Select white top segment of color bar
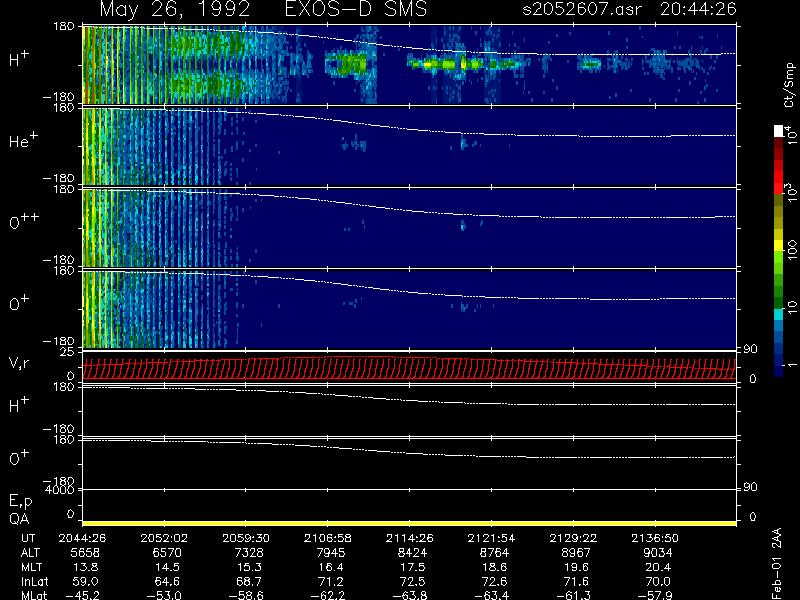Viewport: 800px width, 600px height. click(x=779, y=131)
